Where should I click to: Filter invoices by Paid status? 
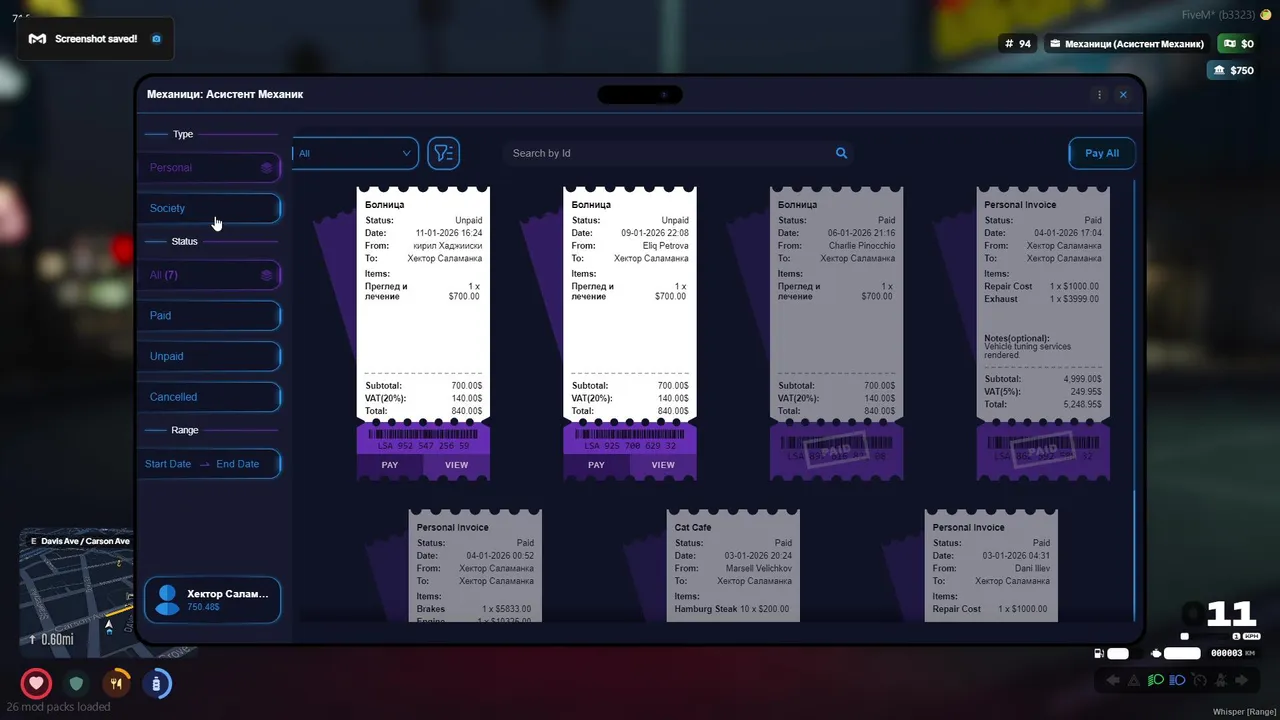point(209,315)
